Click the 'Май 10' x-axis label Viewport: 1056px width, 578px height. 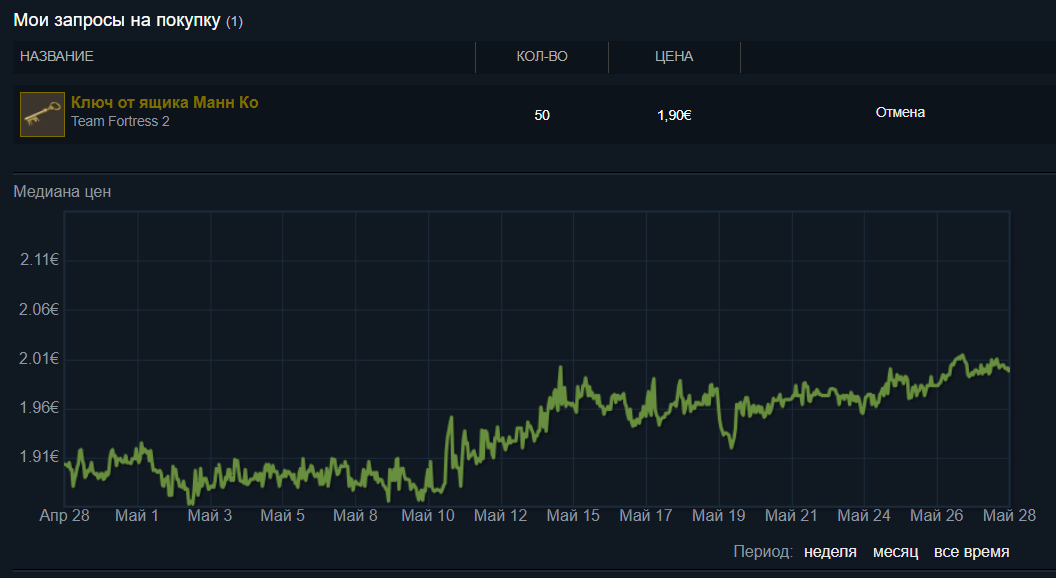pyautogui.click(x=428, y=515)
